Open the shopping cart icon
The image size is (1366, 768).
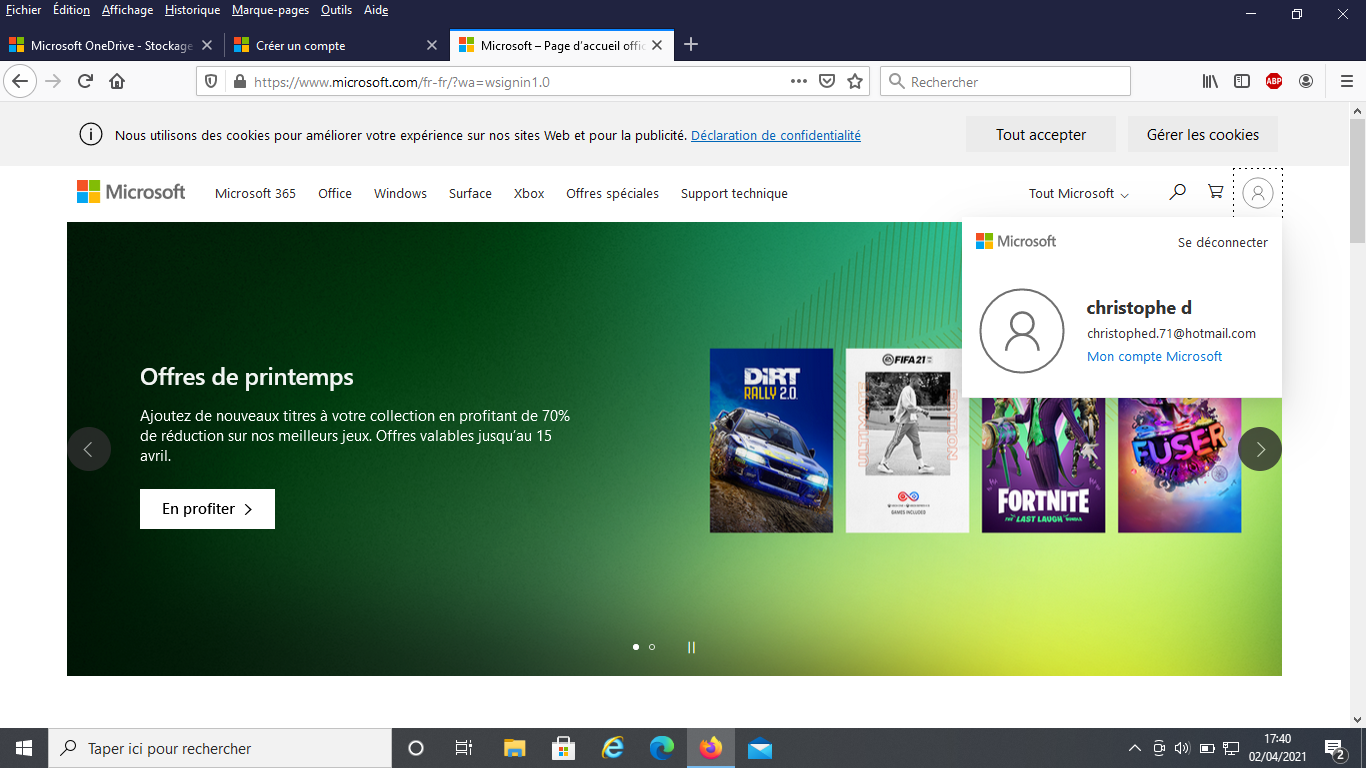coord(1215,192)
